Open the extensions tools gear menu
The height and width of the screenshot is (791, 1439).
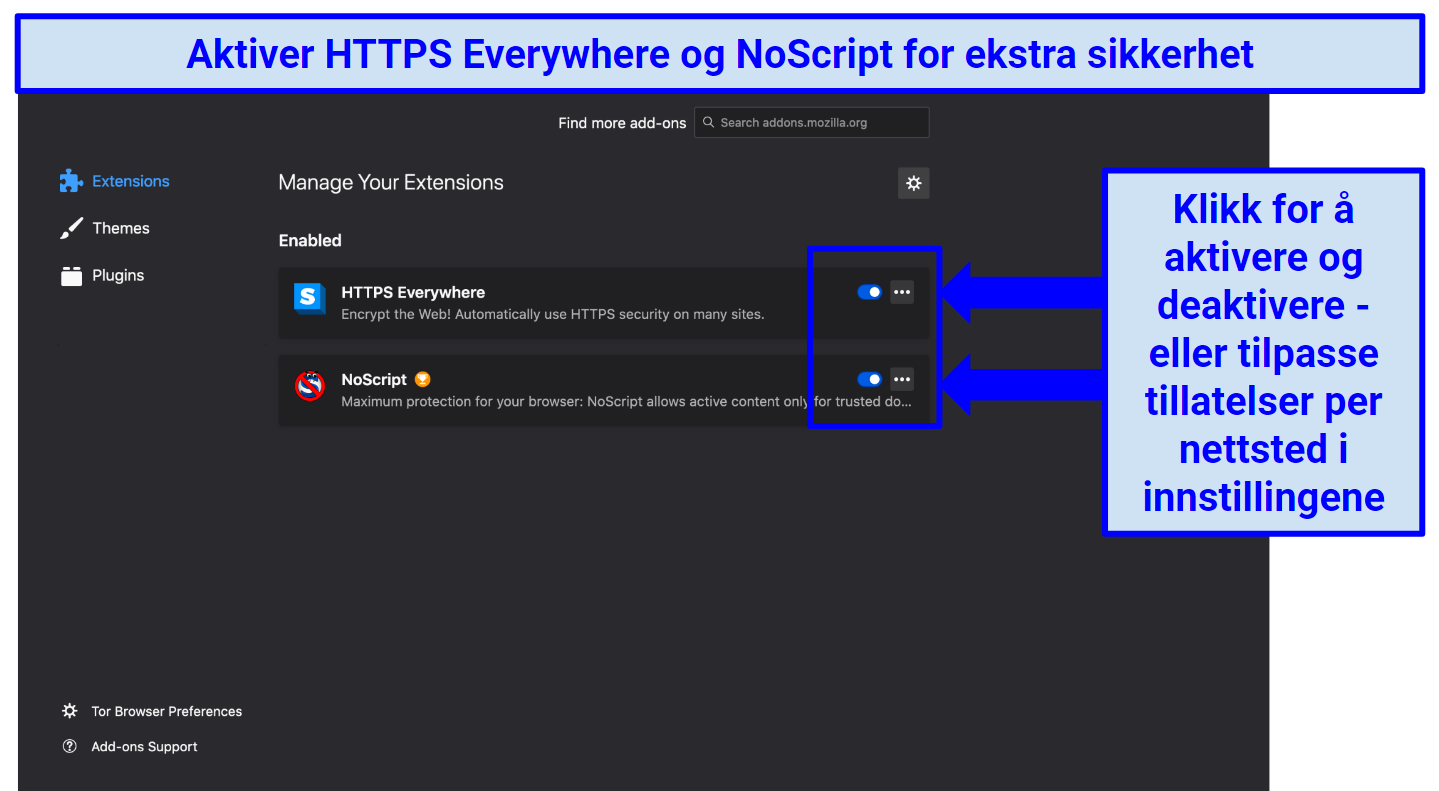pyautogui.click(x=913, y=183)
